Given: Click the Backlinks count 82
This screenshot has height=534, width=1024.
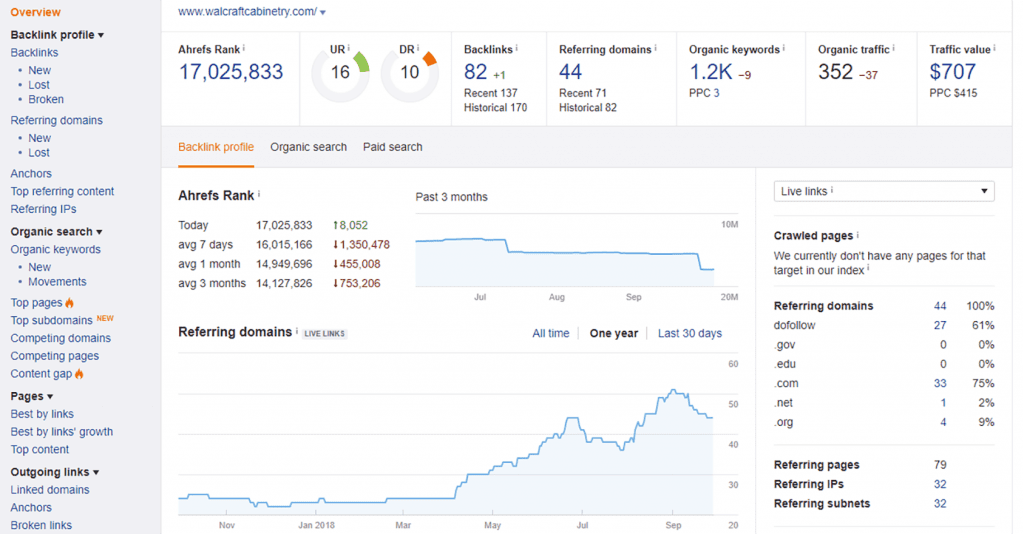Looking at the screenshot, I should [475, 72].
